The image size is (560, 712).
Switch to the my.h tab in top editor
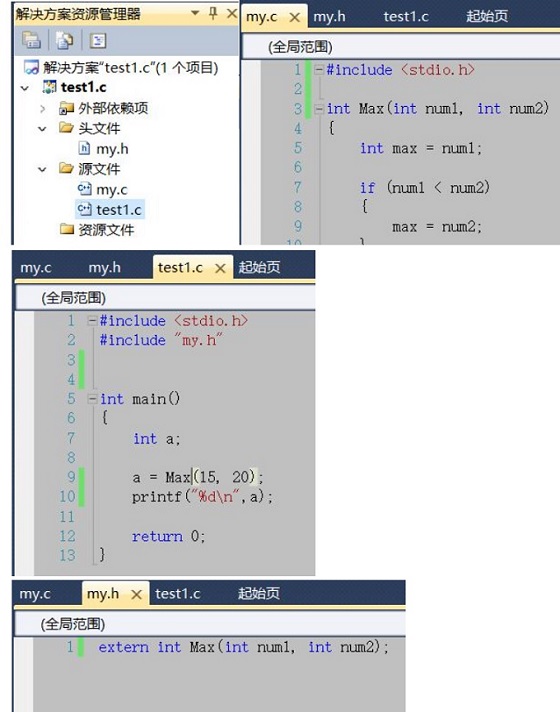(329, 17)
